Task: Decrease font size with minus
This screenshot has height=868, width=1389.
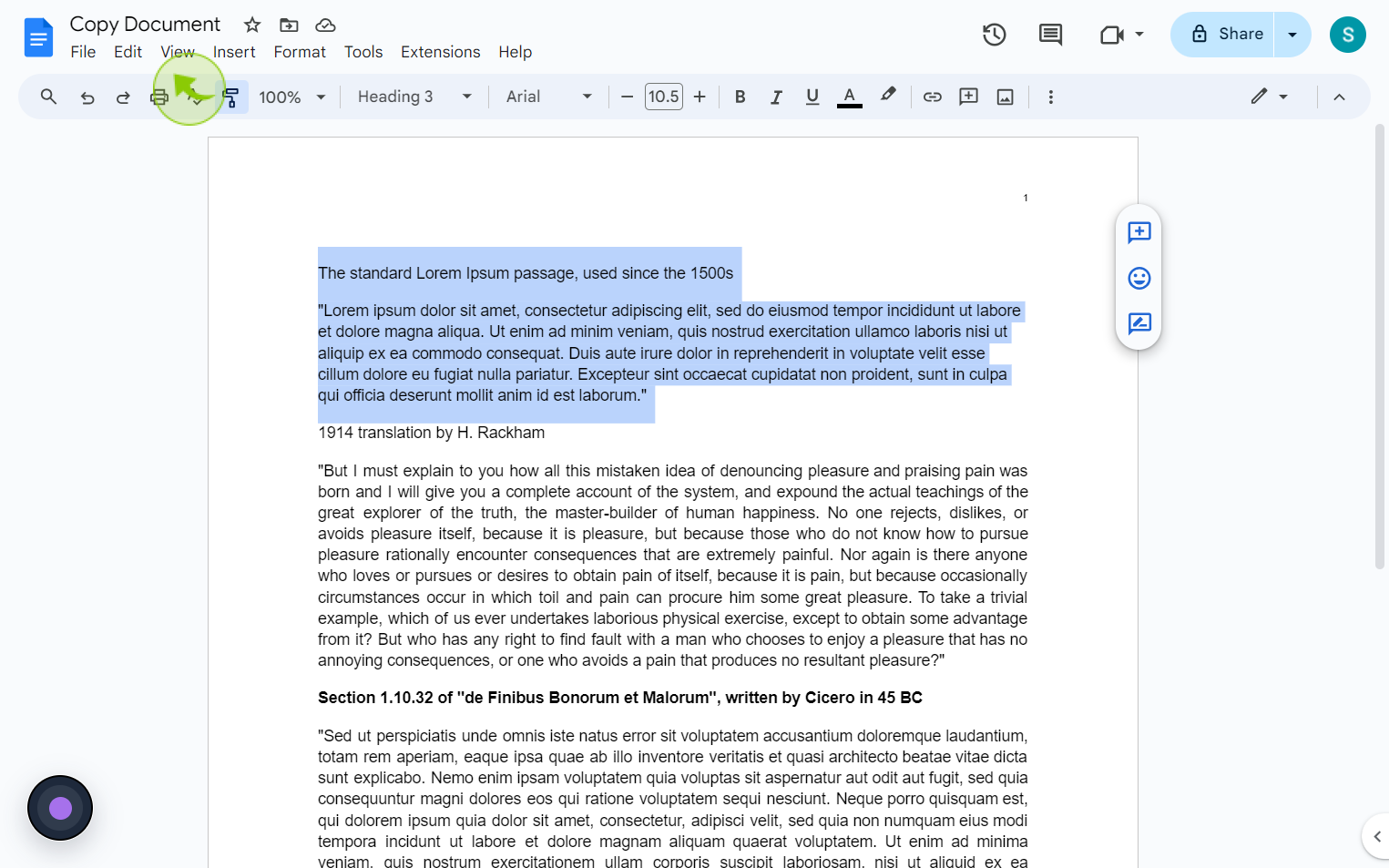Action: [x=627, y=97]
